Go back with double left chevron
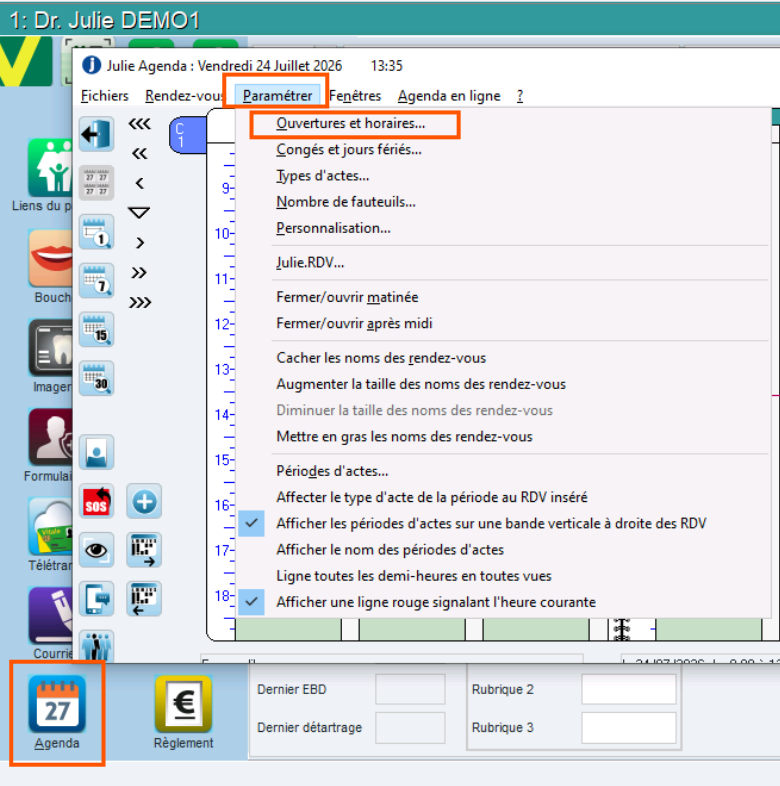Viewport: 780px width, 786px height. pos(139,153)
